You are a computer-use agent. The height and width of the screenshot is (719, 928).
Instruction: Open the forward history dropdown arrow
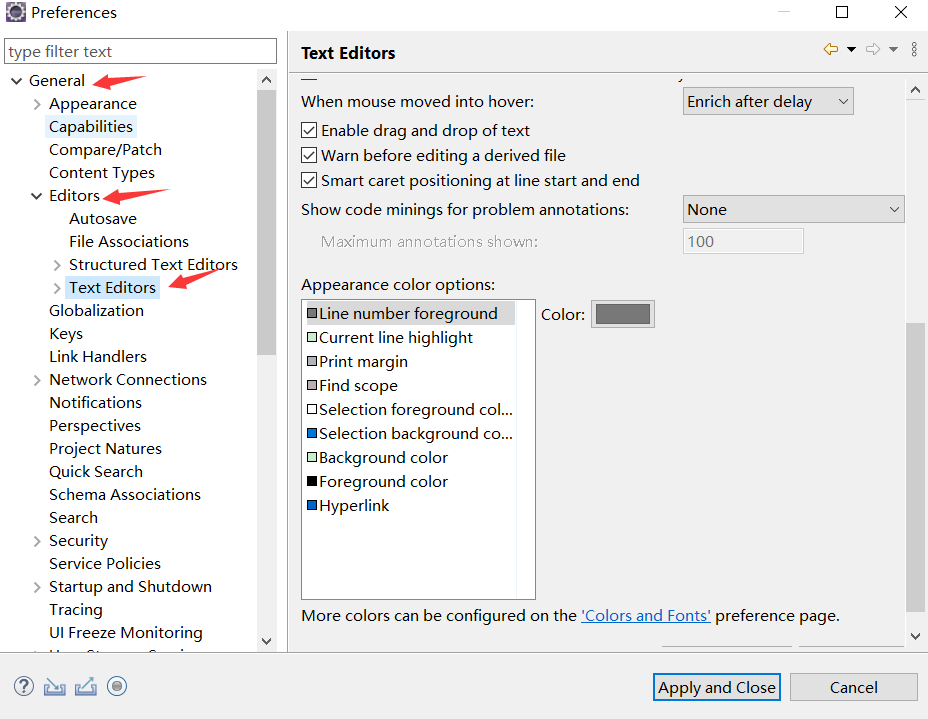894,50
